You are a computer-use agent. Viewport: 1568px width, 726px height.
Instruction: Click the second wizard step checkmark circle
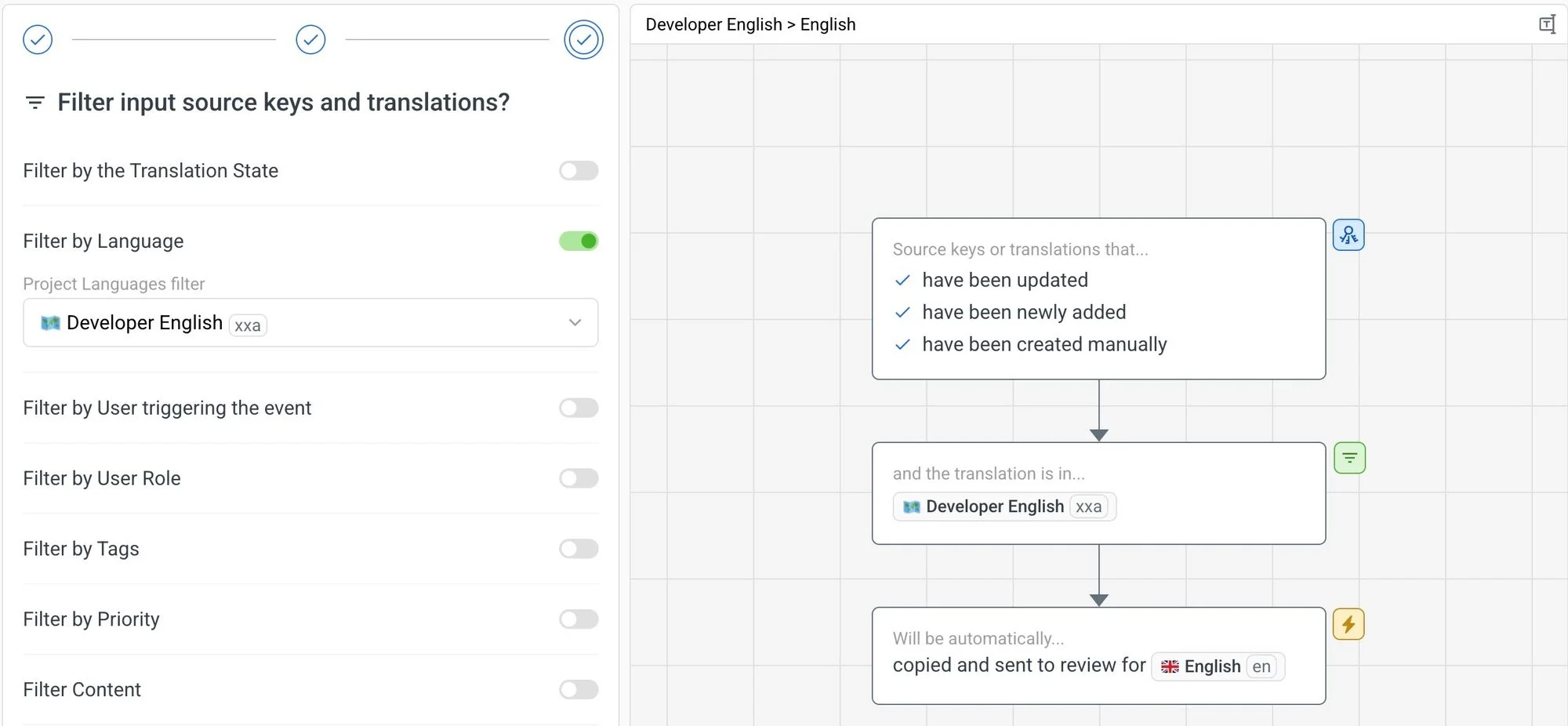point(310,39)
